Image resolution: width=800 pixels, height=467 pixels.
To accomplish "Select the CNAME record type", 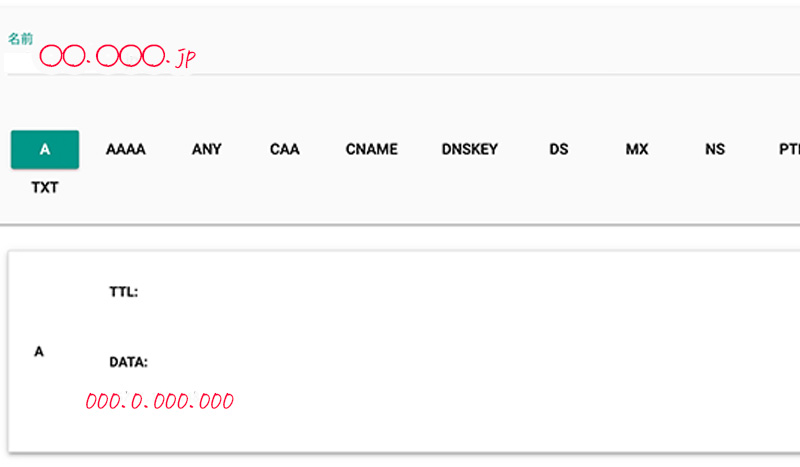I will [x=371, y=150].
